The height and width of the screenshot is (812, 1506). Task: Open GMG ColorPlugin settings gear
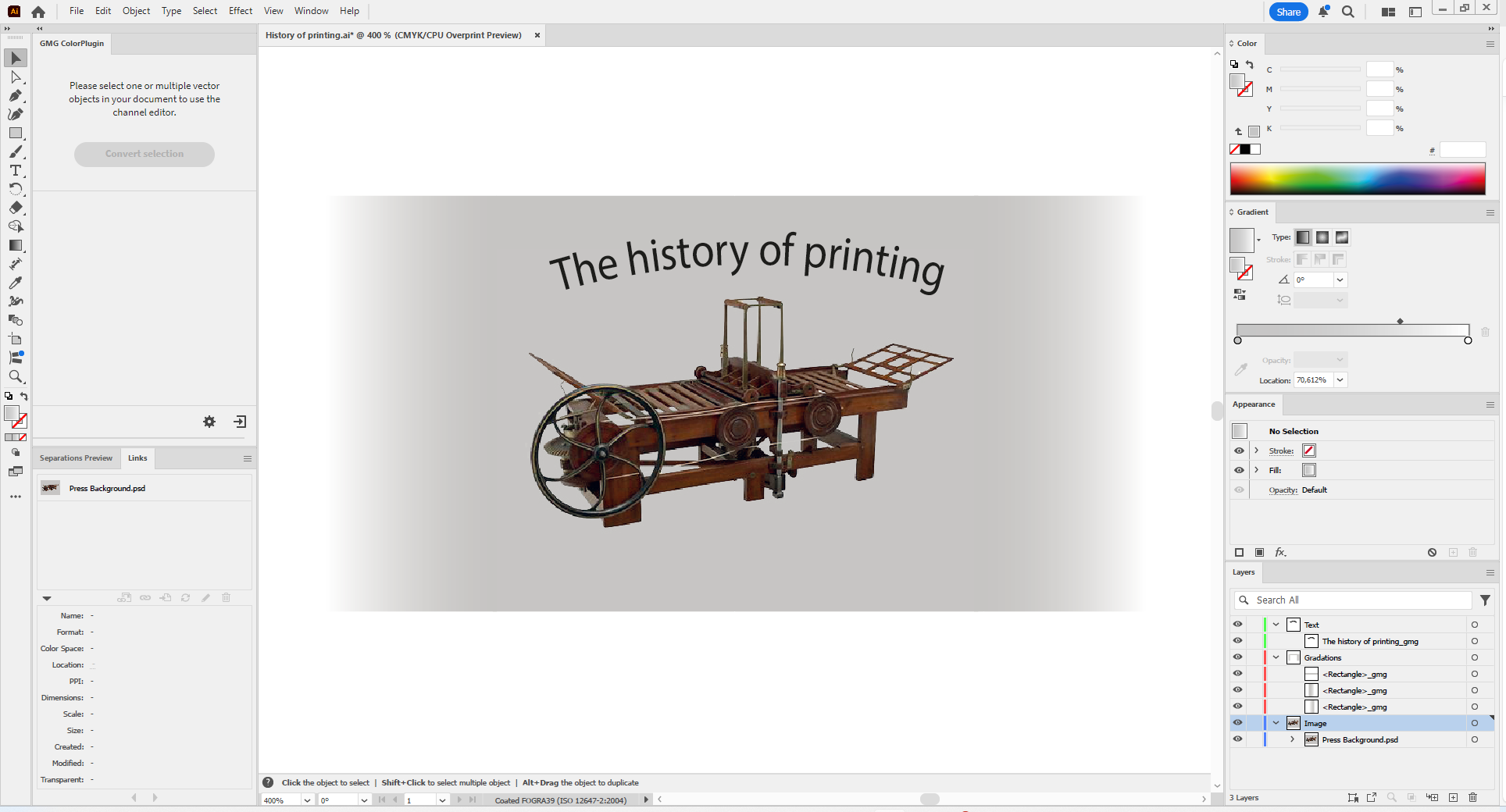[x=209, y=422]
